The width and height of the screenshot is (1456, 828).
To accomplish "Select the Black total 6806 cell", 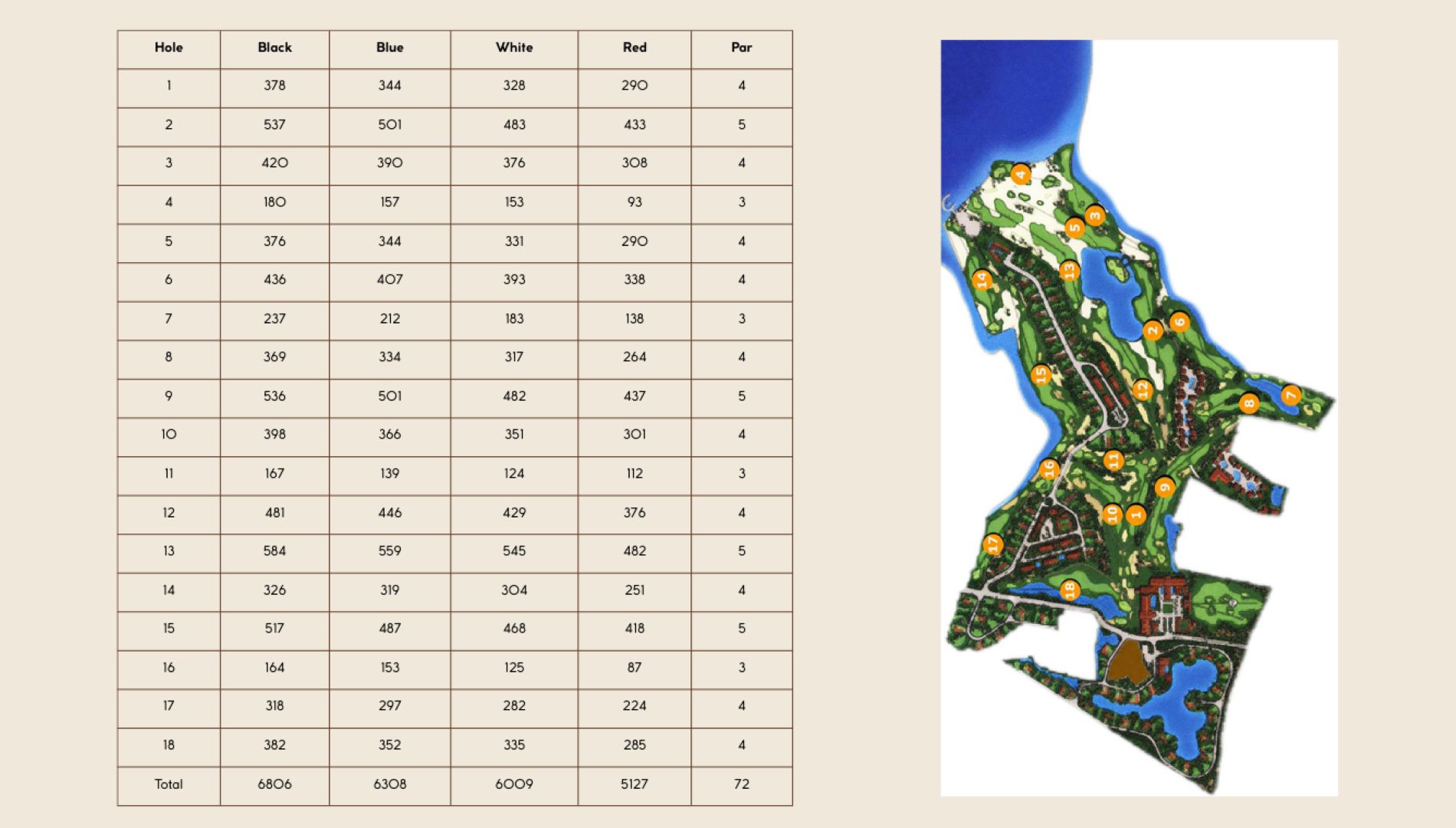I will coord(274,784).
